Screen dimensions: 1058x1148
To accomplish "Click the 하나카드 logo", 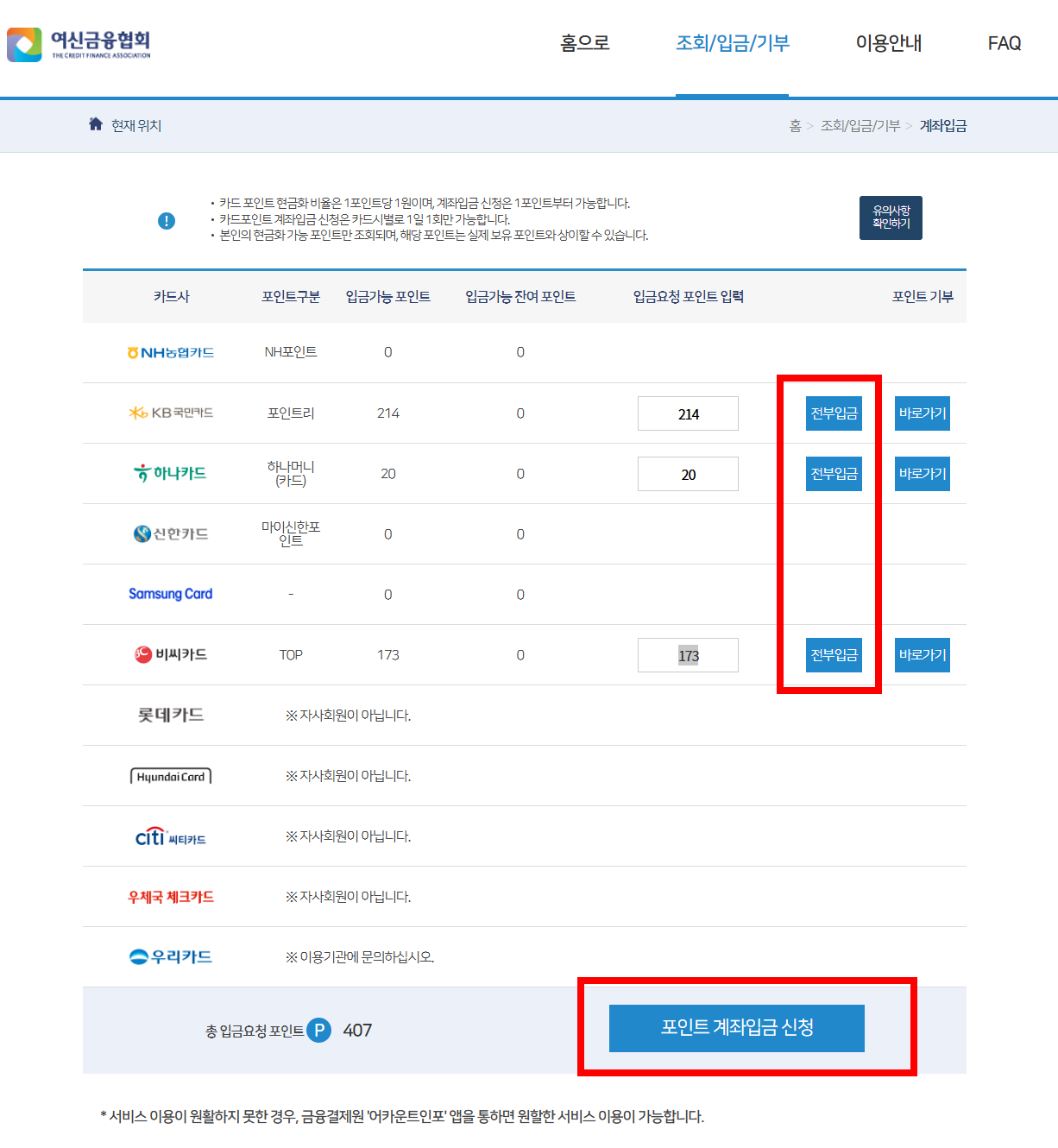I will point(170,473).
